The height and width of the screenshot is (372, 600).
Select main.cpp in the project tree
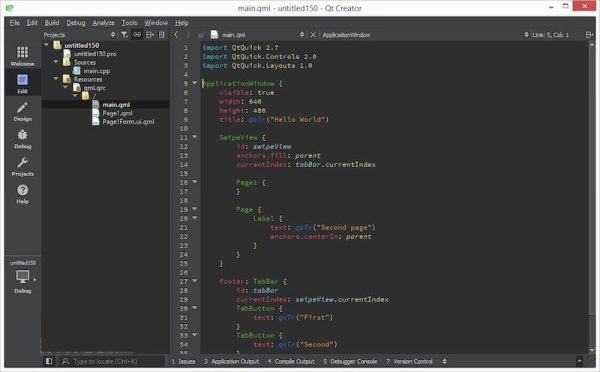[97, 71]
